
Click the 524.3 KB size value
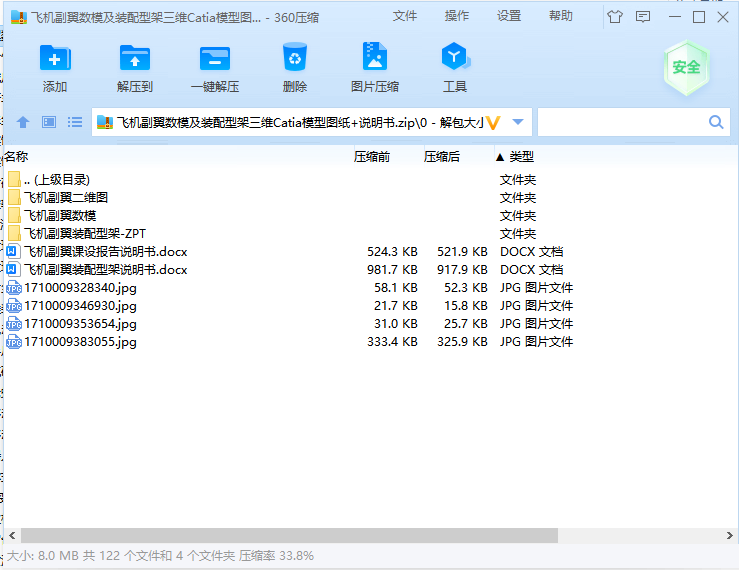click(392, 252)
